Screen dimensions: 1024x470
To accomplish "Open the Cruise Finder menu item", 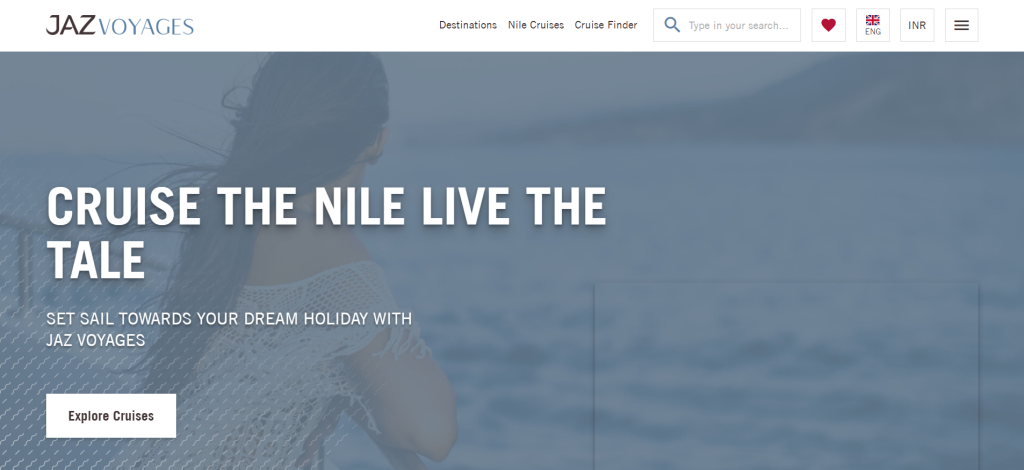I will [x=605, y=25].
